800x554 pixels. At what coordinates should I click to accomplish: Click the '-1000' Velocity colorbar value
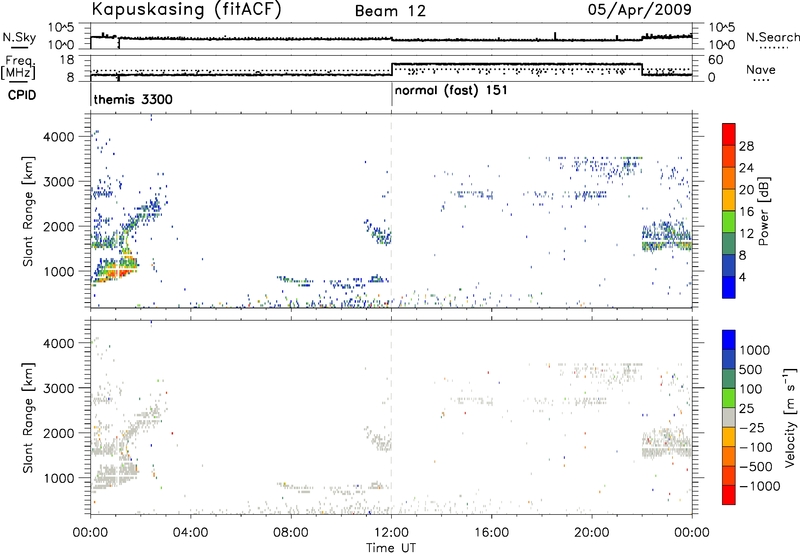pyautogui.click(x=760, y=486)
